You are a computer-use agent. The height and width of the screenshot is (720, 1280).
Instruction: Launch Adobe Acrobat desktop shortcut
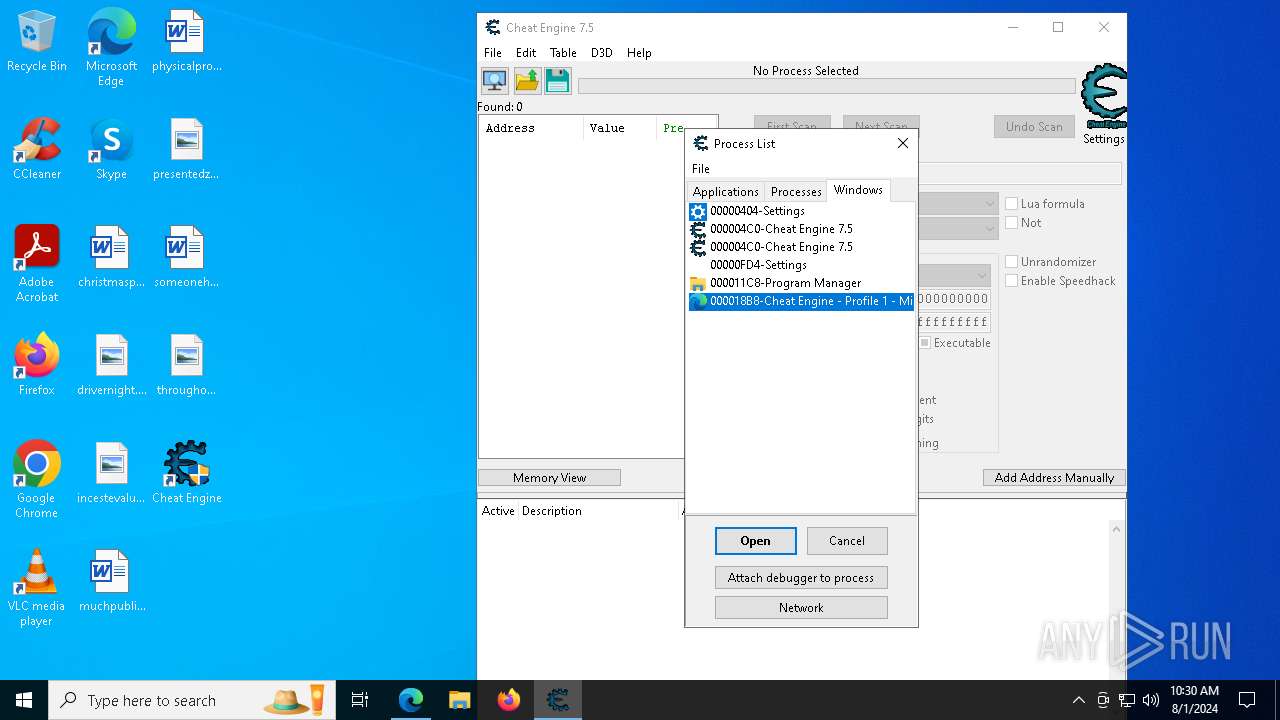[x=37, y=264]
